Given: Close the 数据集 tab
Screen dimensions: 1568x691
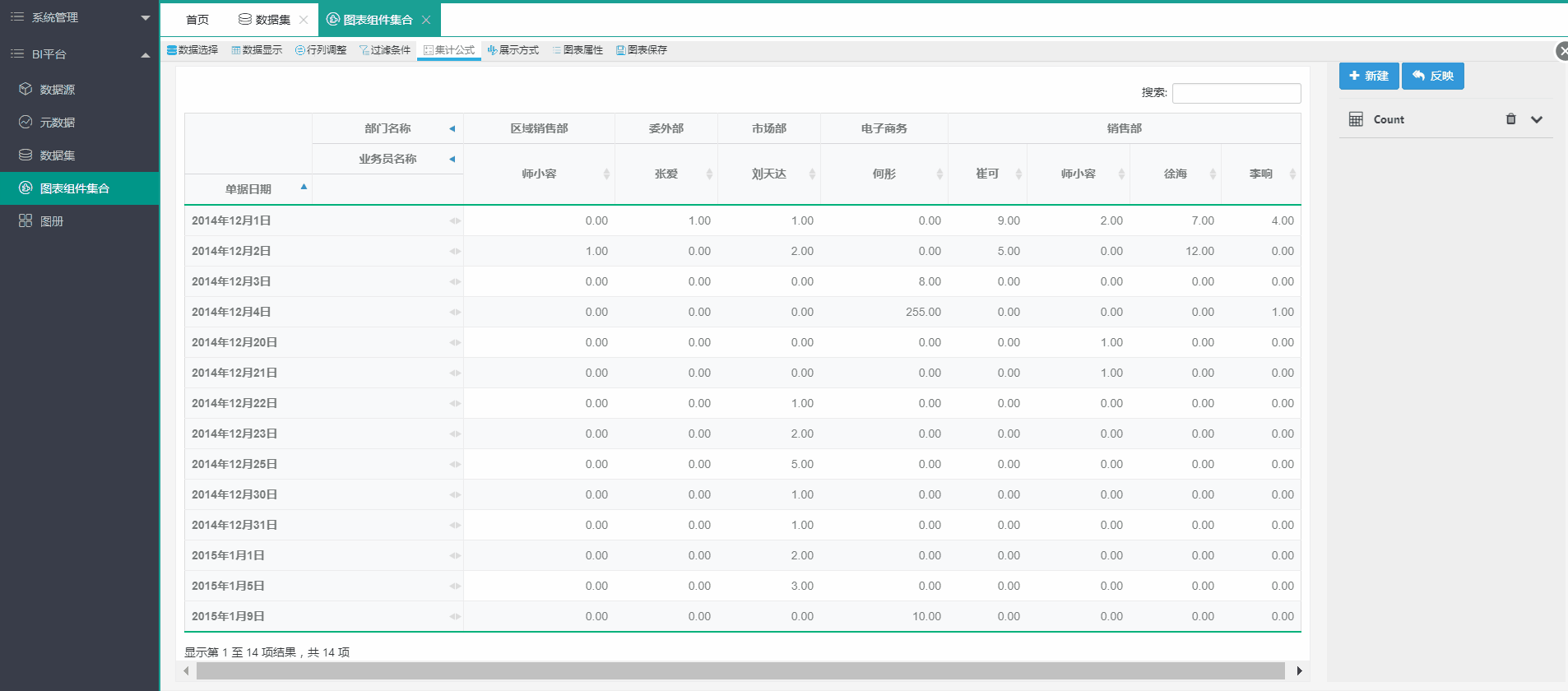Looking at the screenshot, I should (304, 20).
